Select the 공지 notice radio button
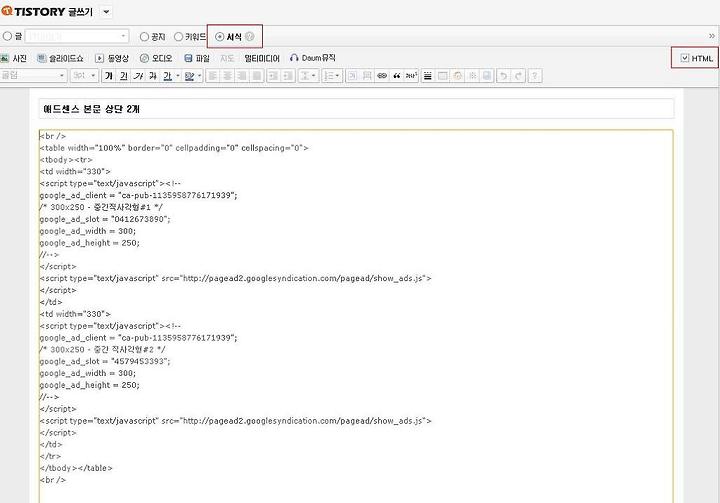 point(144,37)
